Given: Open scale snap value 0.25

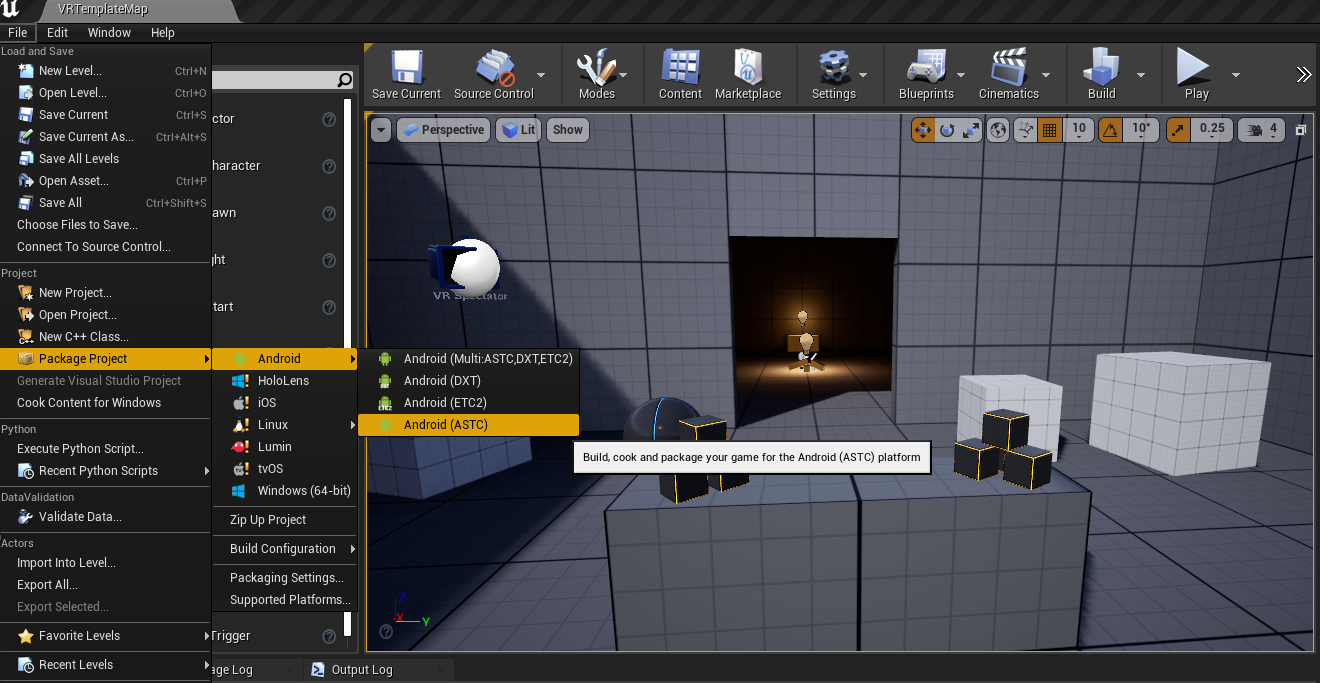Looking at the screenshot, I should click(x=1211, y=129).
